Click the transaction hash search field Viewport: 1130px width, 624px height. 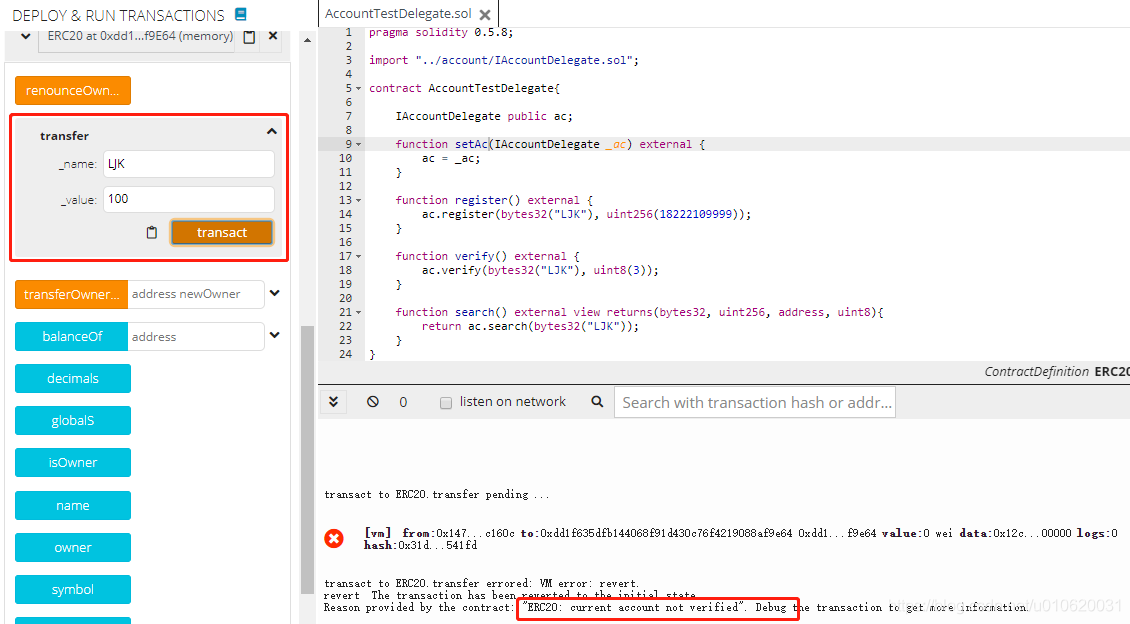click(x=755, y=402)
